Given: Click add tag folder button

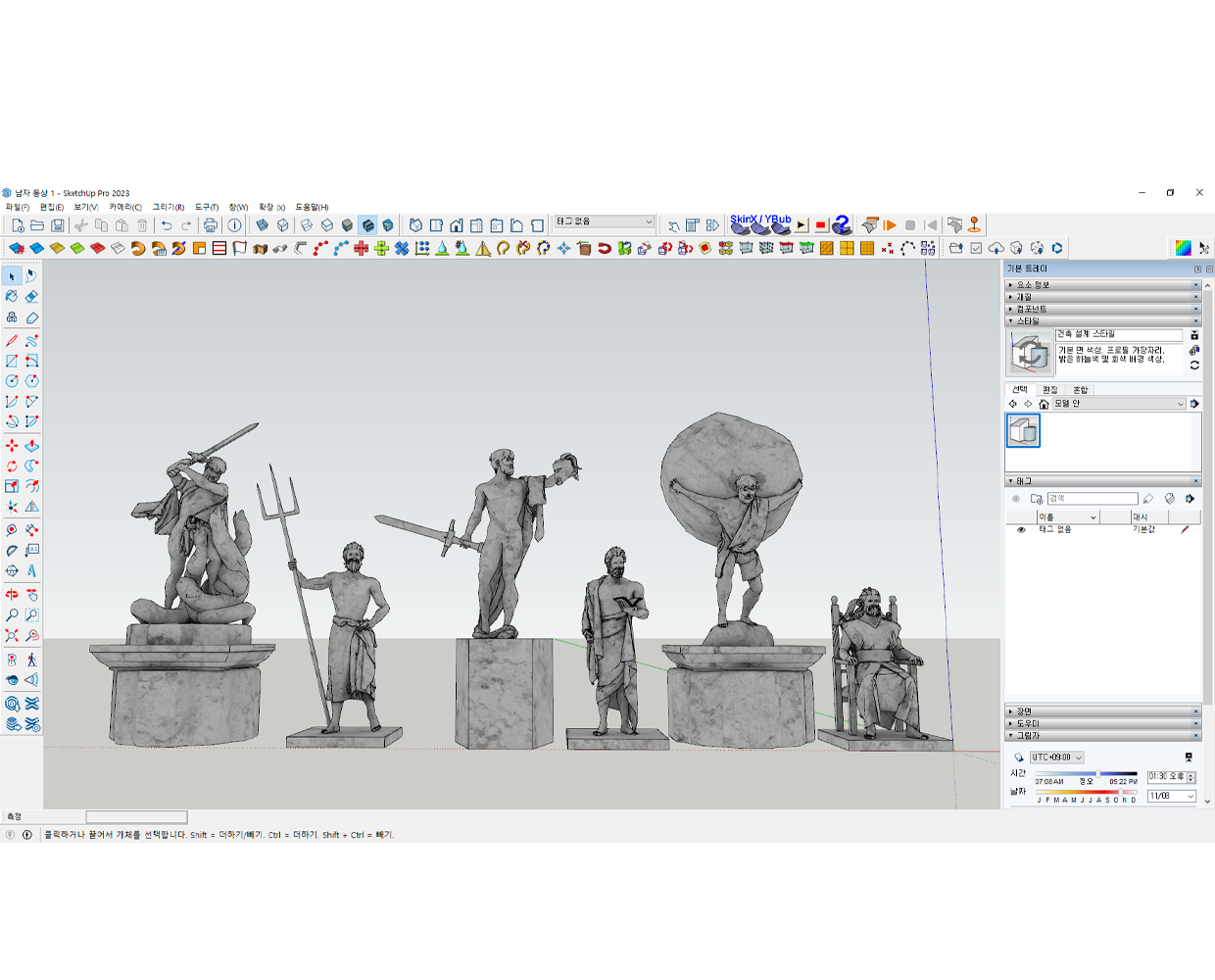Looking at the screenshot, I should [x=1037, y=499].
